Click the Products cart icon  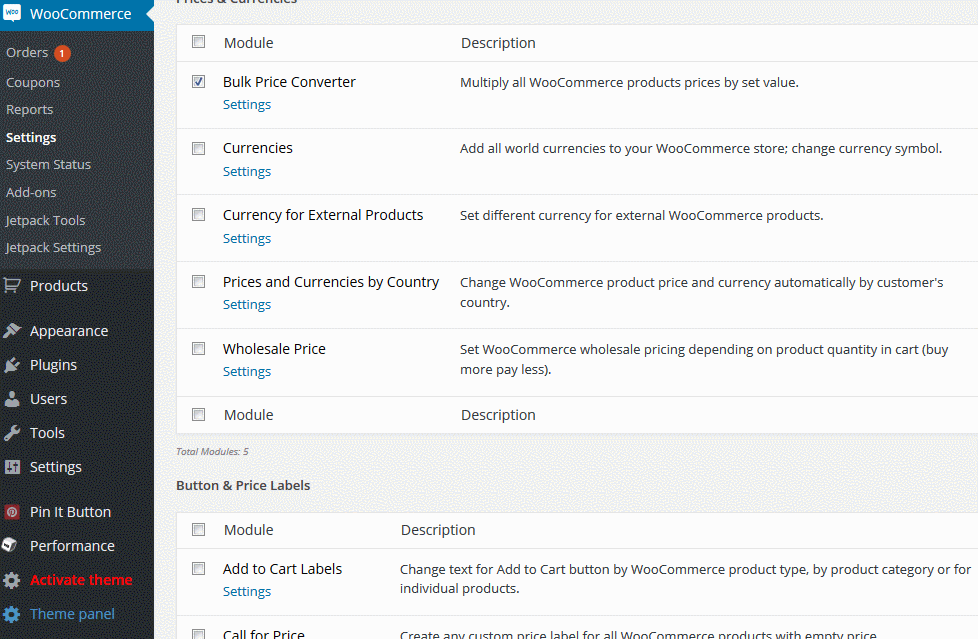[x=12, y=286]
